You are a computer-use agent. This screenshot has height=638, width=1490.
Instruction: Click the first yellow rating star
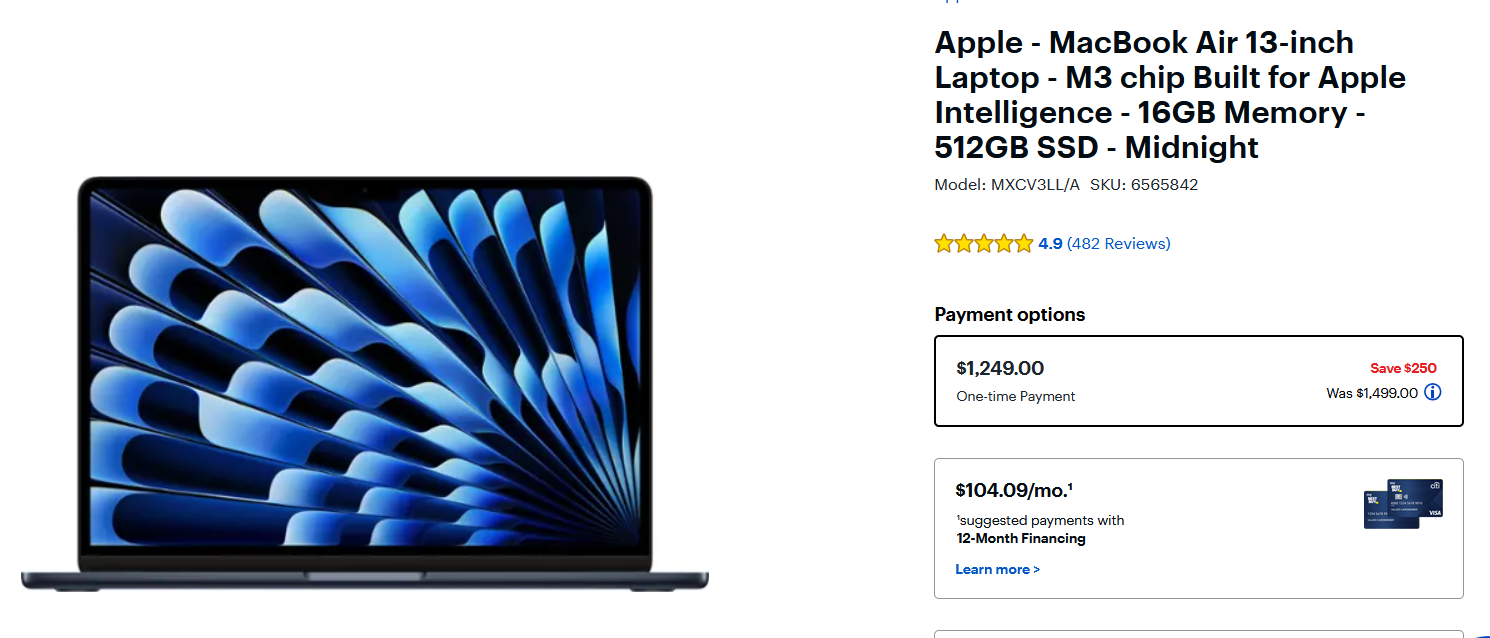point(944,244)
